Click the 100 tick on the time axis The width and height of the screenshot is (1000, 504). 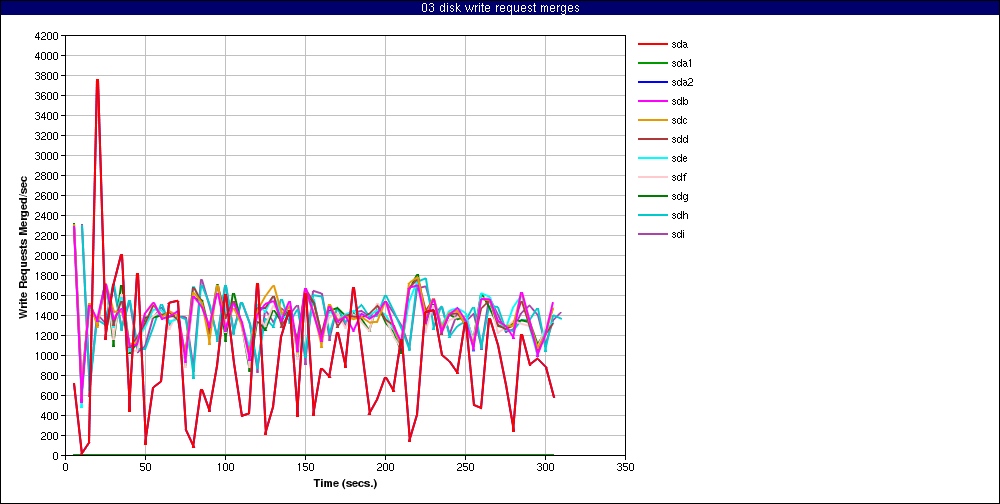tap(225, 467)
